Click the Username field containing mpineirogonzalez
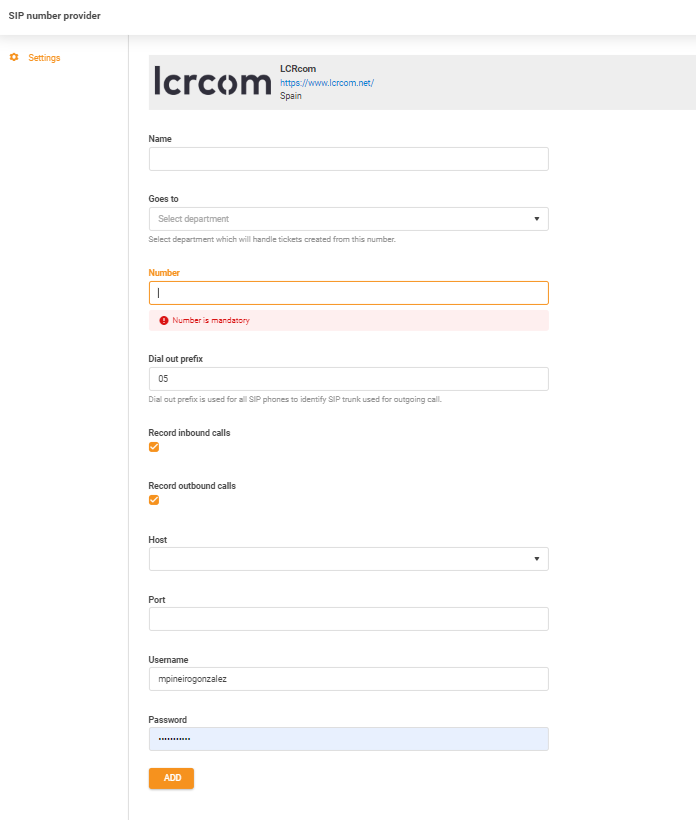 pos(348,678)
